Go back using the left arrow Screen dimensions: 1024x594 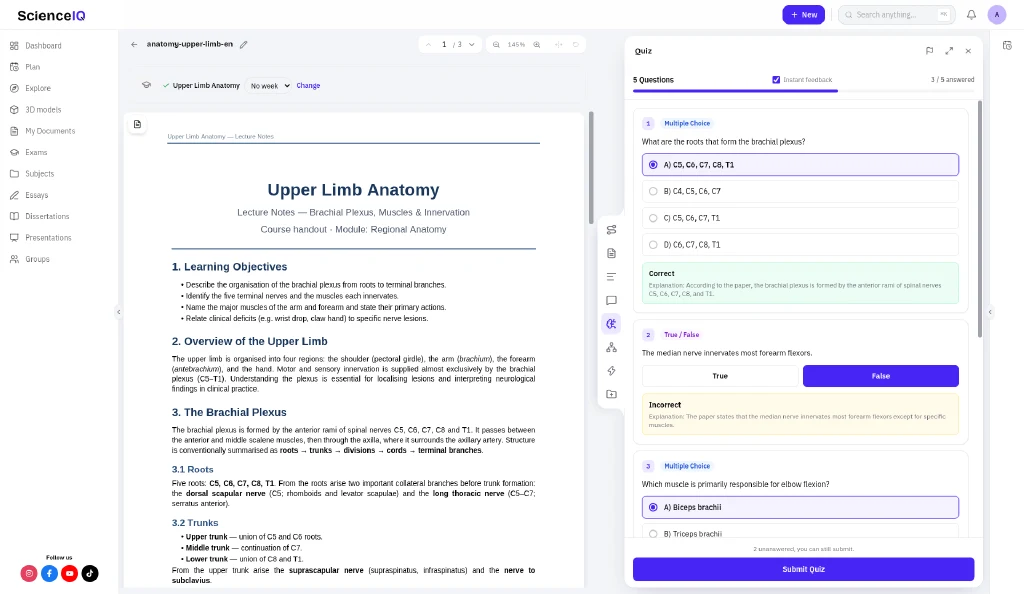[x=134, y=44]
